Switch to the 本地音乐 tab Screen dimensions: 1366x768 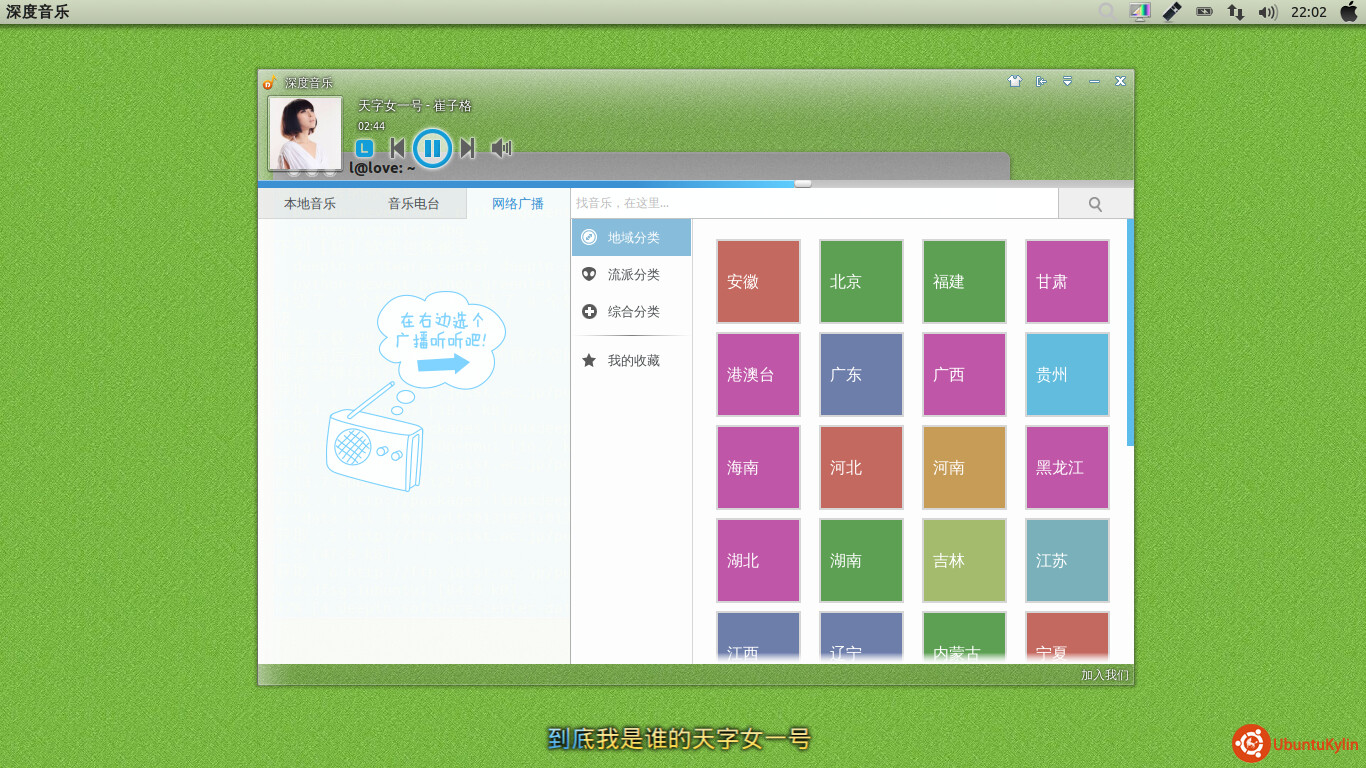click(x=310, y=204)
